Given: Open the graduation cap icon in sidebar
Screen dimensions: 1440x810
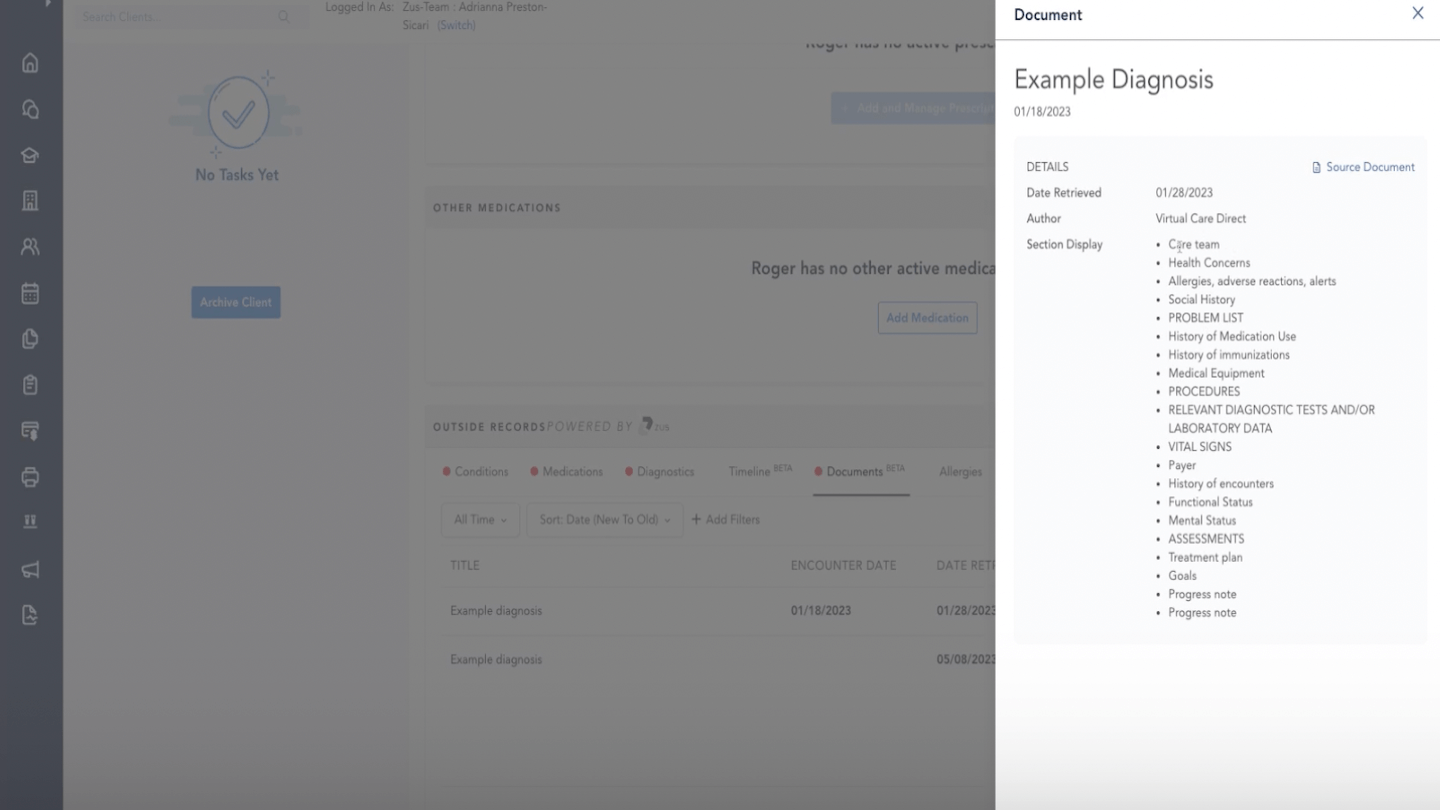Looking at the screenshot, I should click(x=30, y=155).
